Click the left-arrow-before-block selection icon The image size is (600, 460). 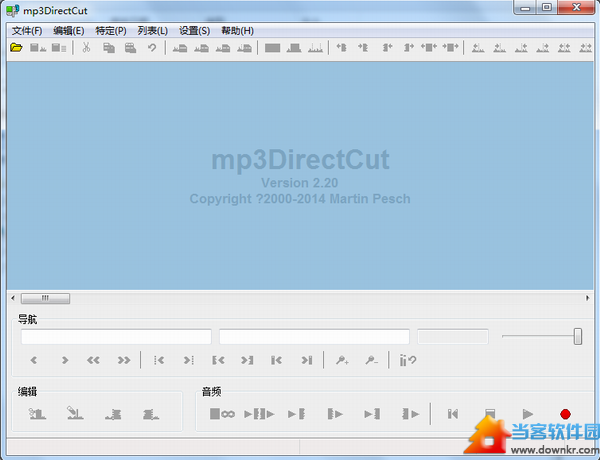pyautogui.click(x=342, y=47)
